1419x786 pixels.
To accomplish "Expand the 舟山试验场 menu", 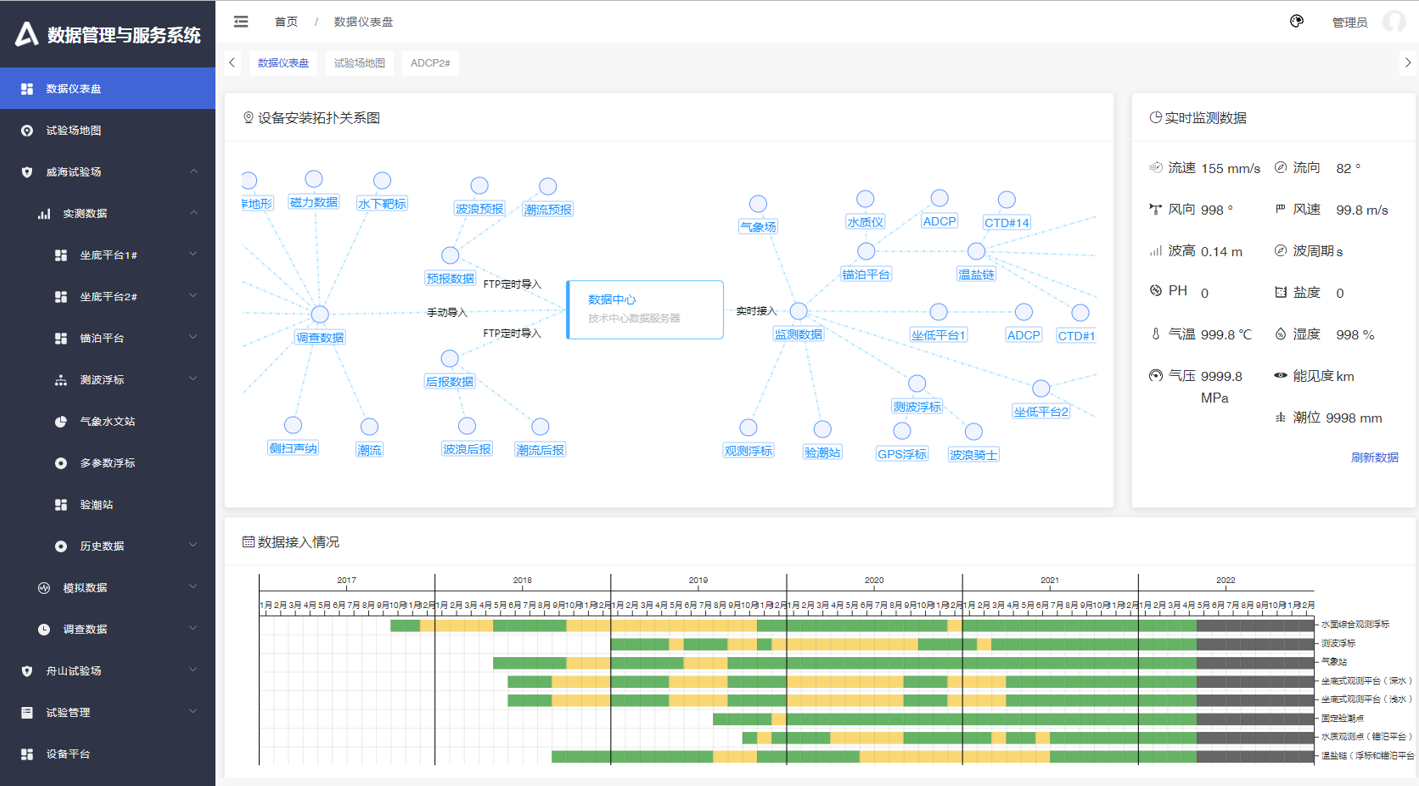I will [193, 671].
